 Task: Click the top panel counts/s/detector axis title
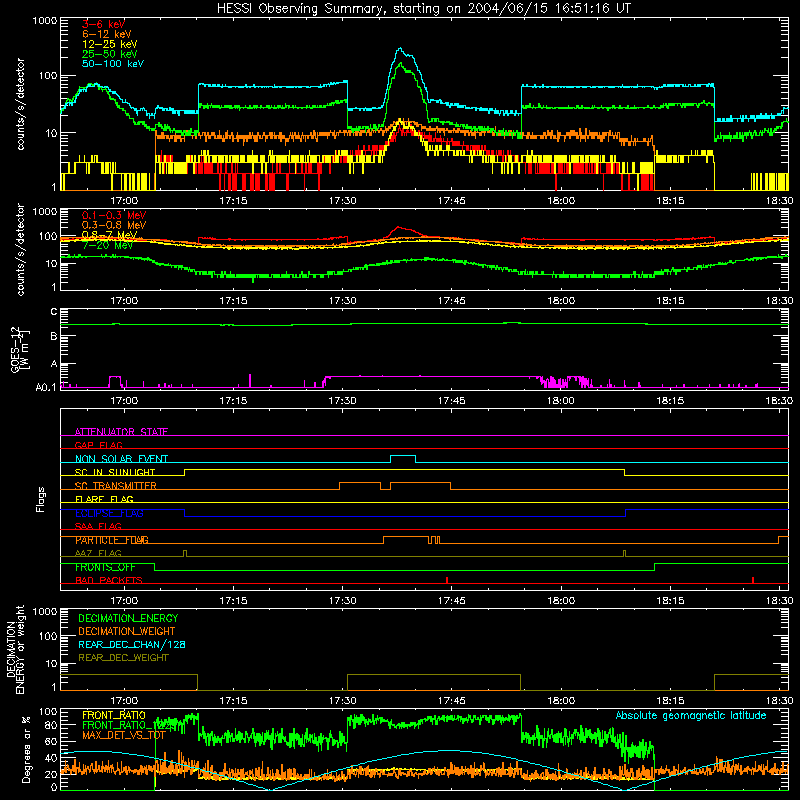pyautogui.click(x=20, y=104)
